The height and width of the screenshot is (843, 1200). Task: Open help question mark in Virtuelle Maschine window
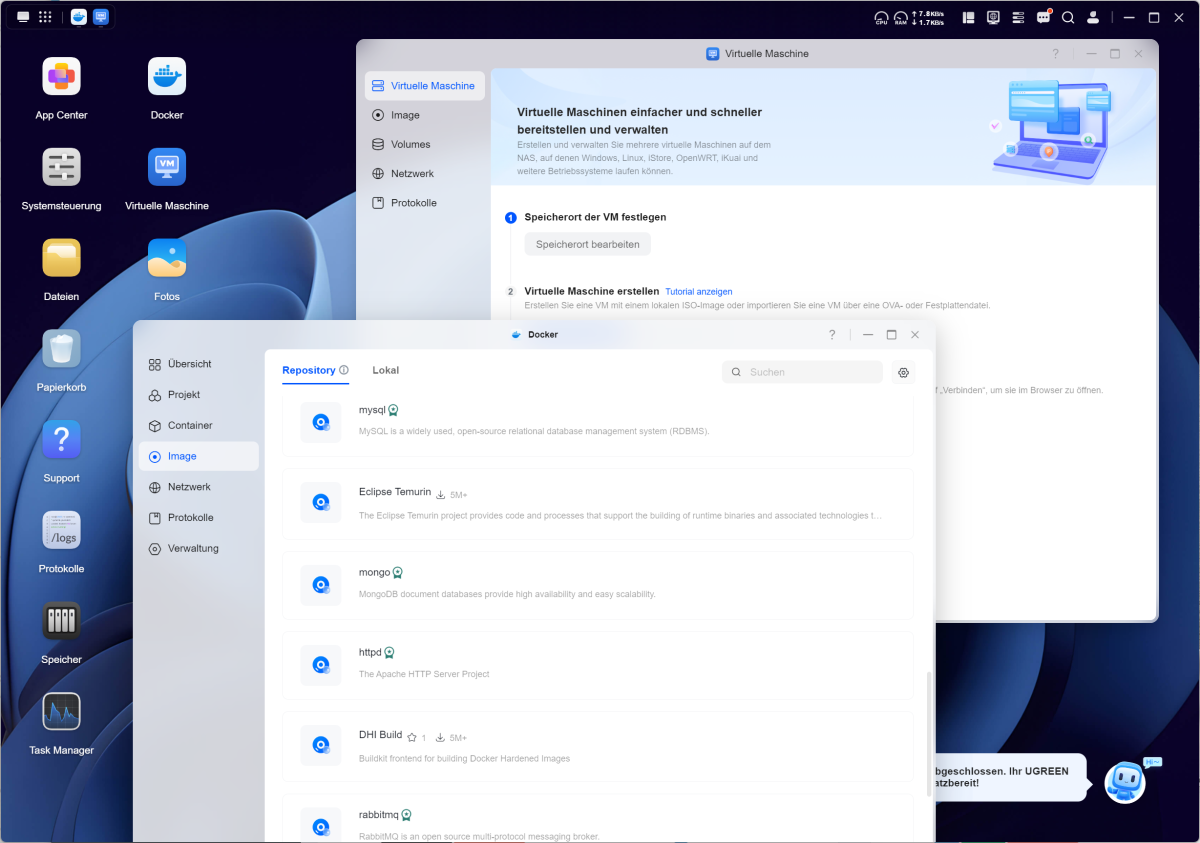1055,54
